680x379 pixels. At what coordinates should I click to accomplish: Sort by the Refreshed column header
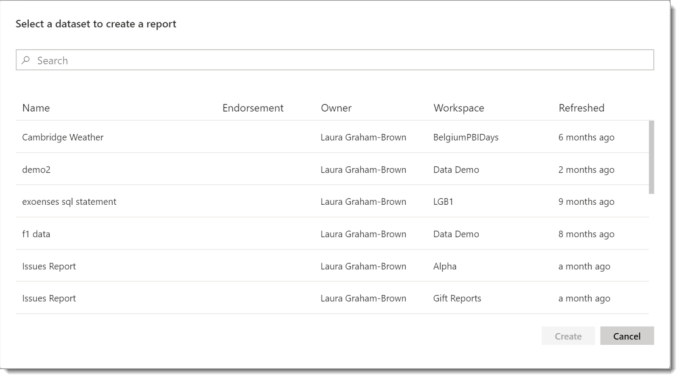pos(581,108)
